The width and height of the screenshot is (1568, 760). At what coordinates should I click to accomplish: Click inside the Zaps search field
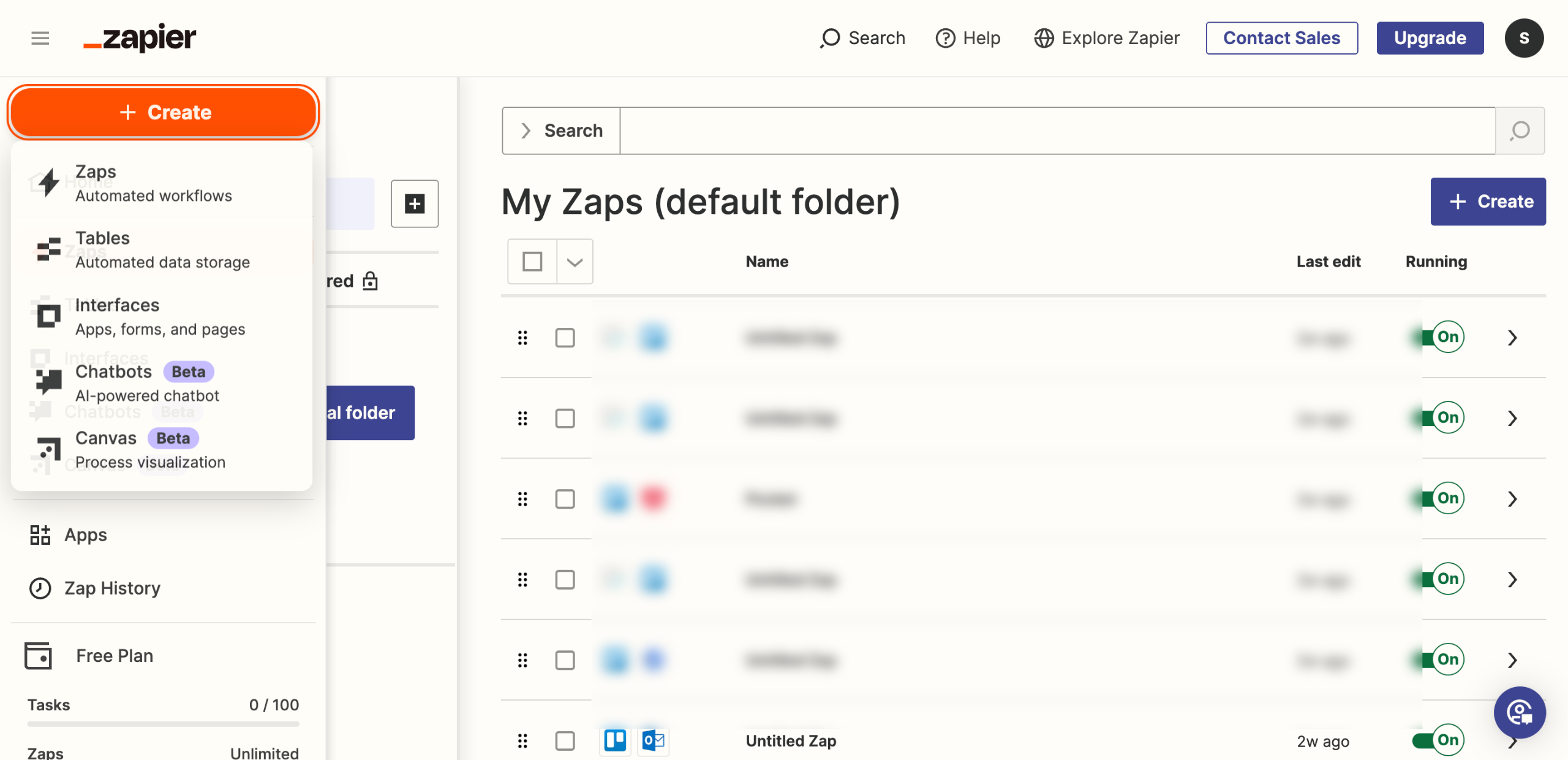pos(1057,131)
